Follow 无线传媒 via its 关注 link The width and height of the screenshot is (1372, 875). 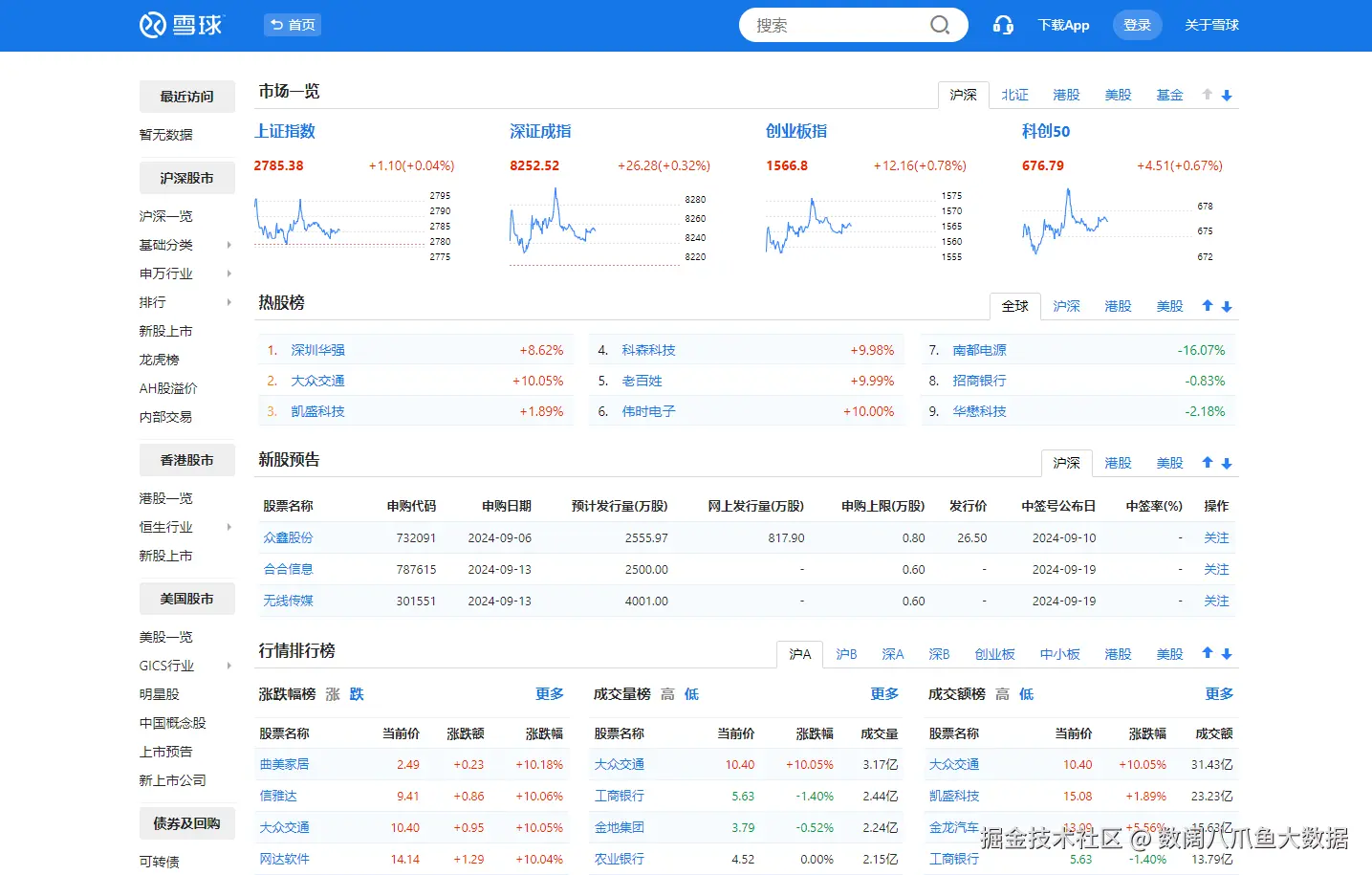(1216, 601)
